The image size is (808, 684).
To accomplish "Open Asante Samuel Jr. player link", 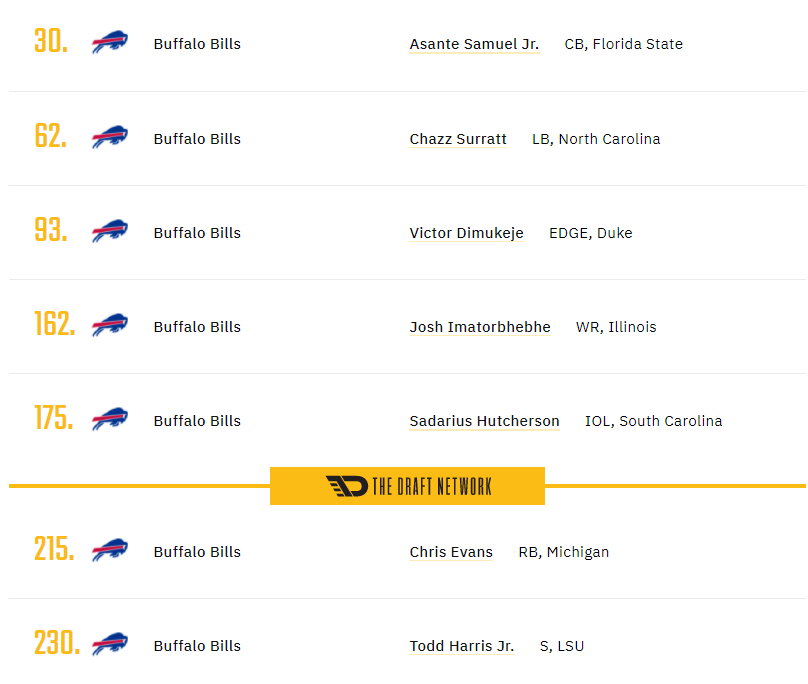I will coord(474,44).
